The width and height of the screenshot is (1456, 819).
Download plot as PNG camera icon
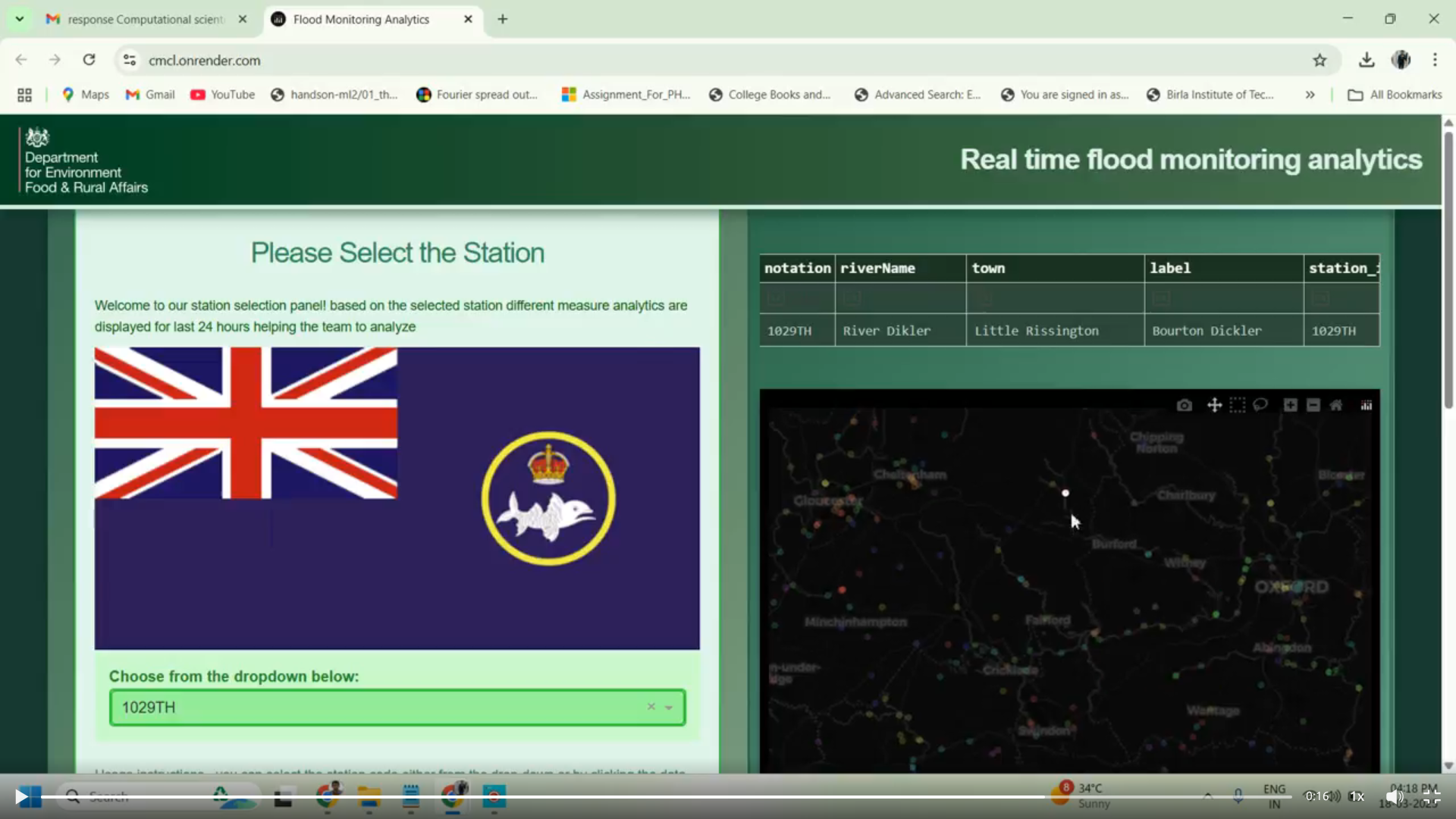tap(1184, 406)
